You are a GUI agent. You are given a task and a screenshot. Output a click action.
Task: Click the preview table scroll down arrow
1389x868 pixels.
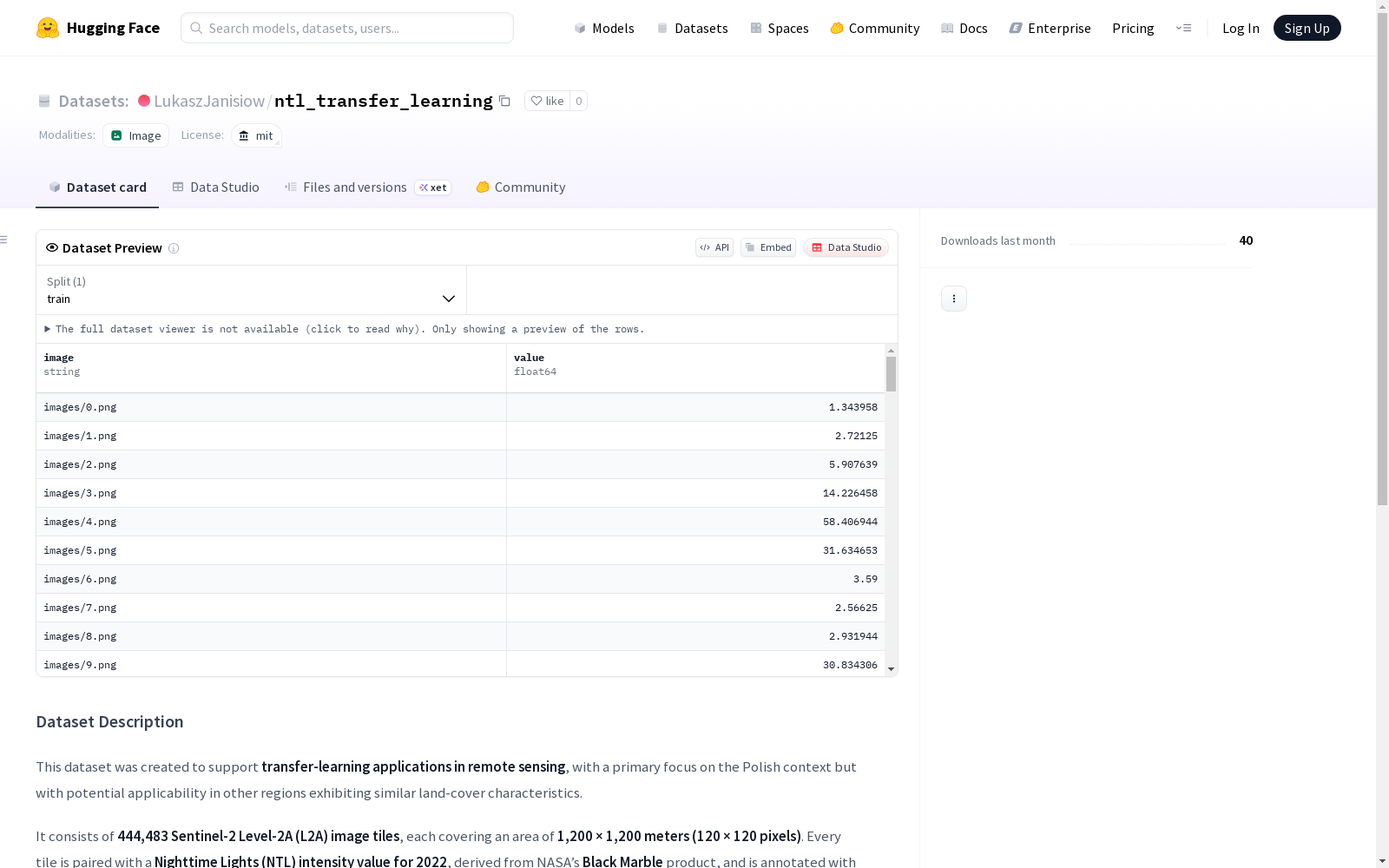[891, 669]
